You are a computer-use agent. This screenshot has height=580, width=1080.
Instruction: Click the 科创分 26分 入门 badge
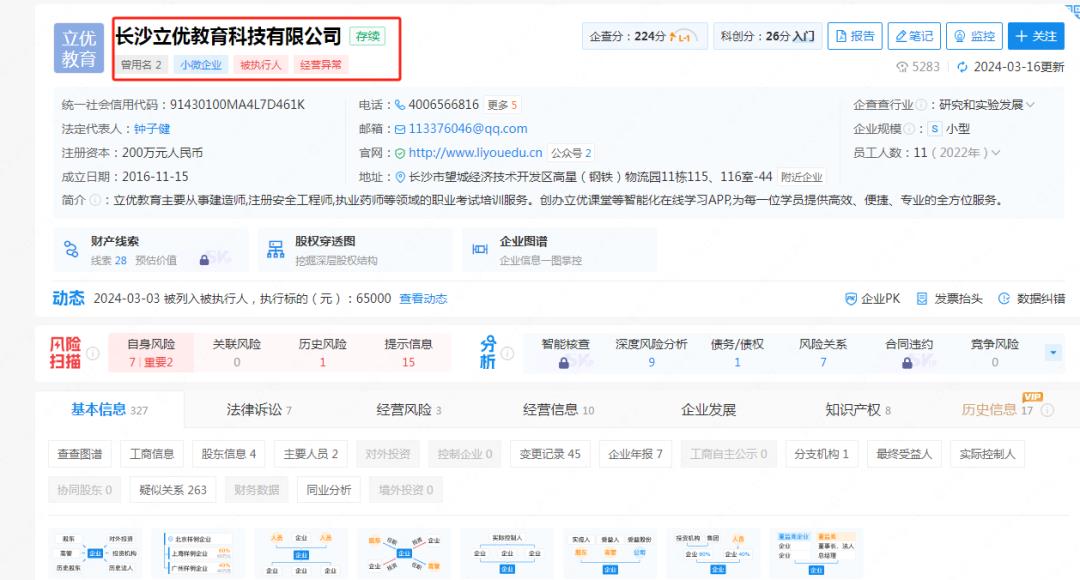(767, 37)
